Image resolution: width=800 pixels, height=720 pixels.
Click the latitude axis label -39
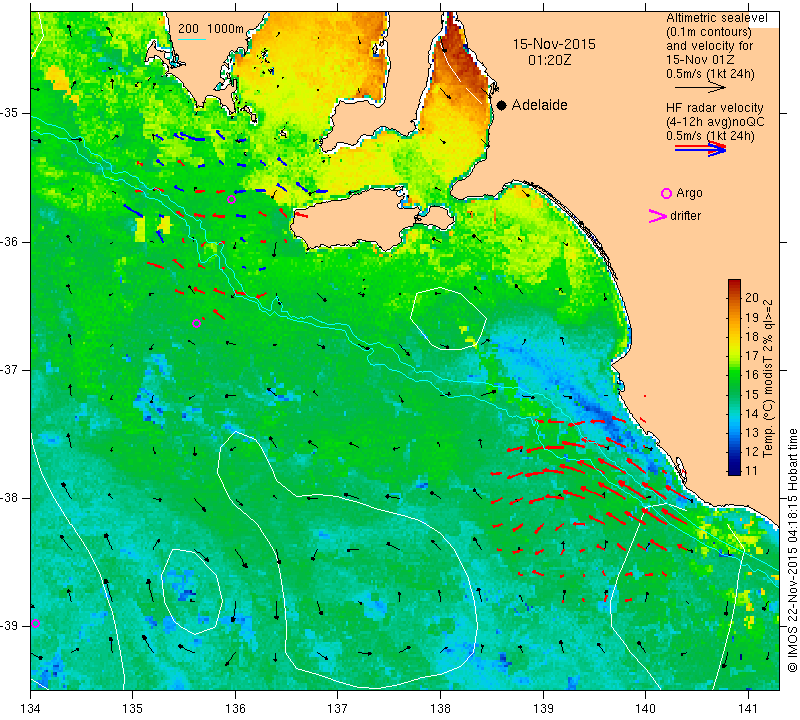(9, 626)
